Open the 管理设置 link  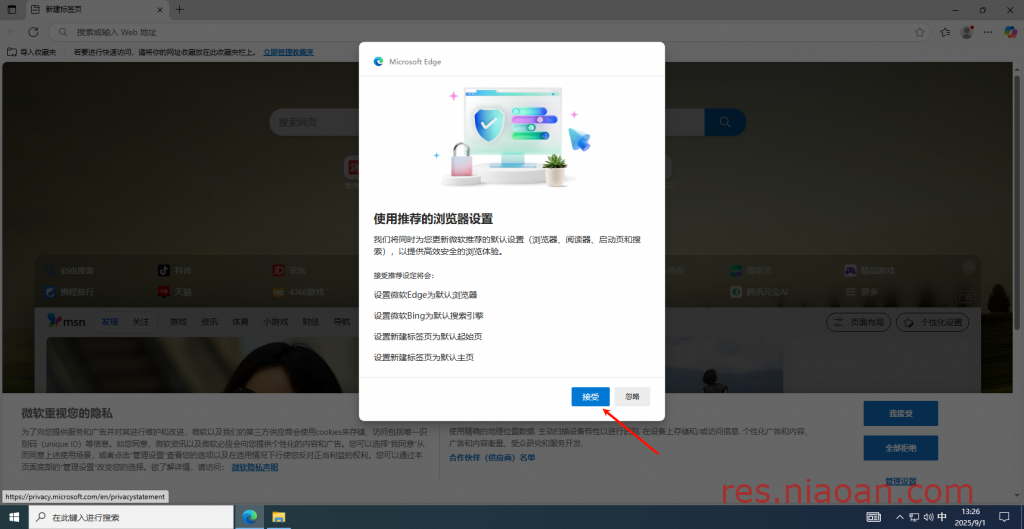coord(901,481)
